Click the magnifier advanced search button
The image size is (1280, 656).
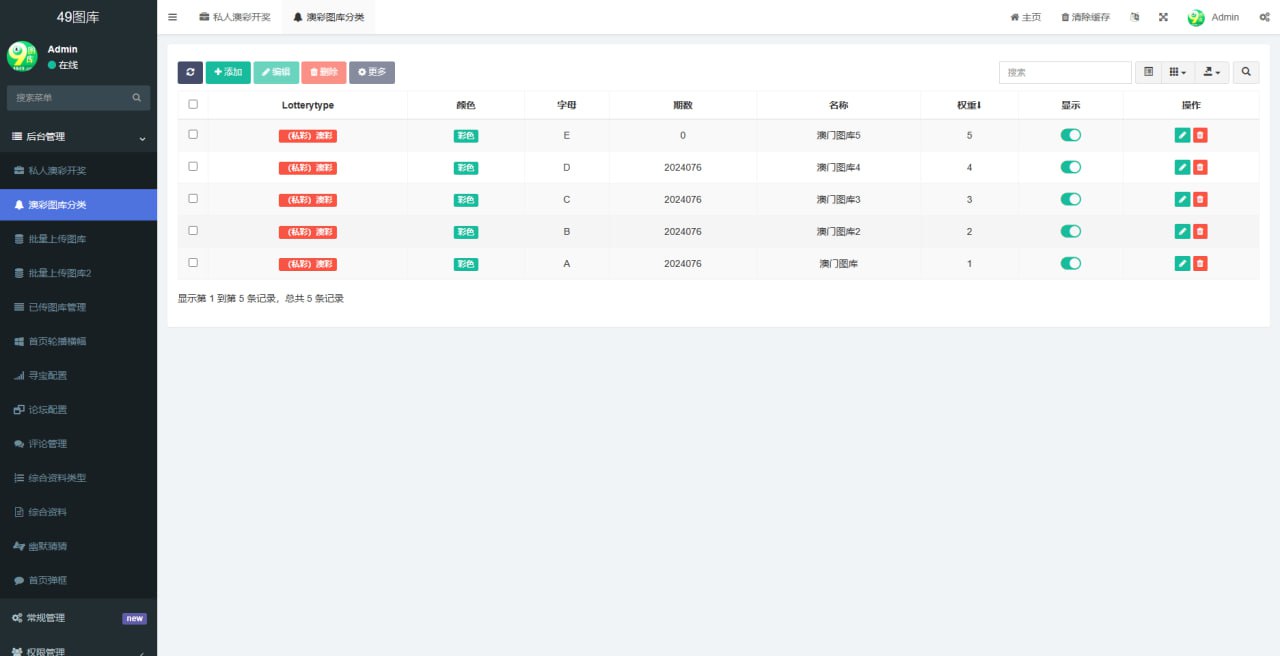[1246, 72]
